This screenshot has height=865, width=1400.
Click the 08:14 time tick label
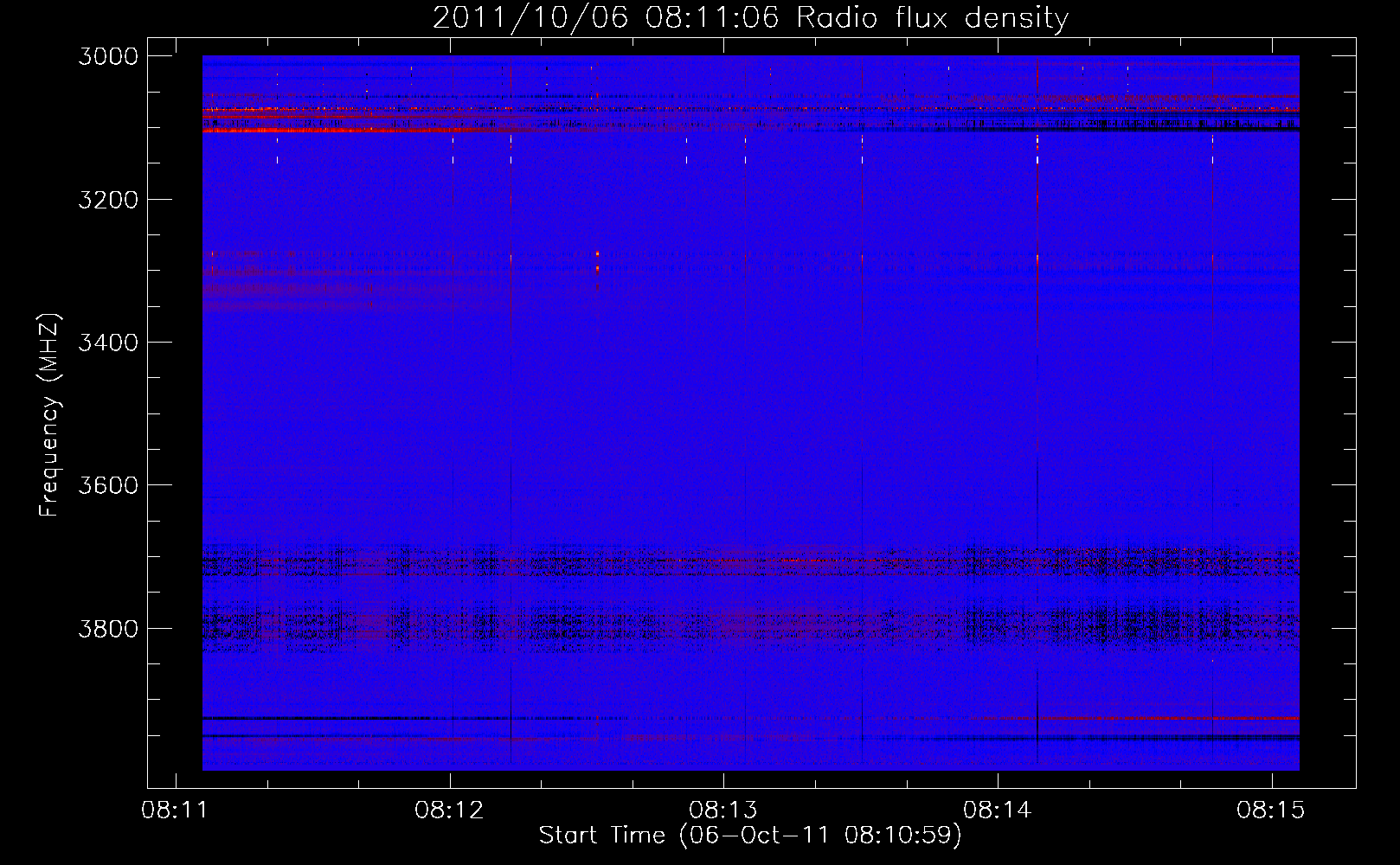coord(998,811)
